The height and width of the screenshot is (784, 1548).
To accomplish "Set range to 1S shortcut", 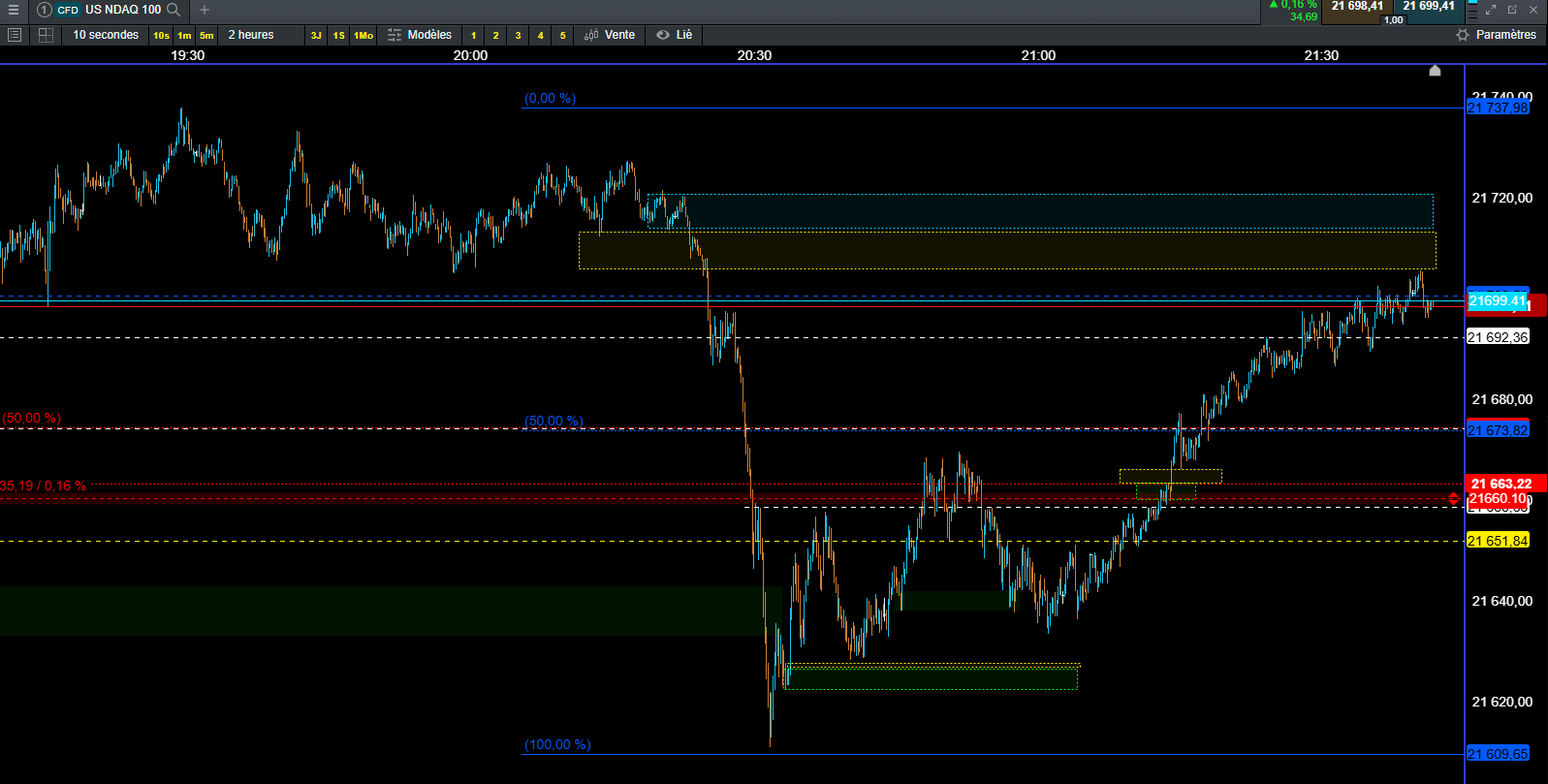I will (x=339, y=36).
